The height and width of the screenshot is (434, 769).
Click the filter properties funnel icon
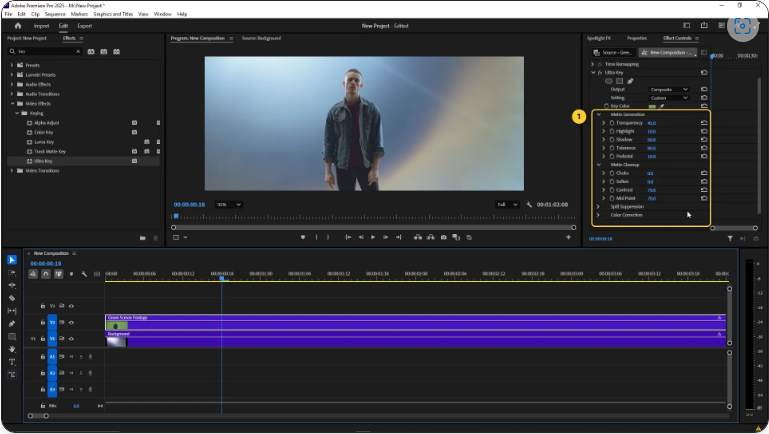coord(730,239)
